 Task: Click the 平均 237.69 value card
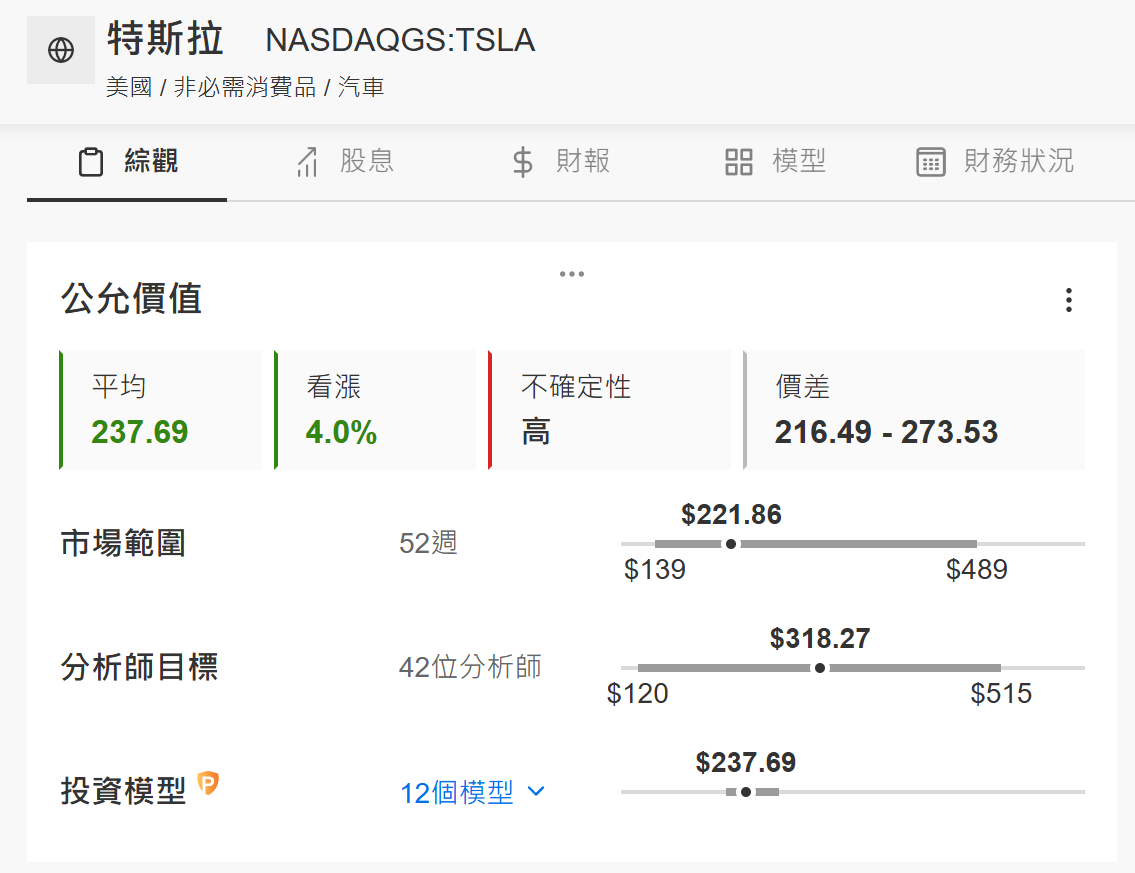tap(161, 410)
